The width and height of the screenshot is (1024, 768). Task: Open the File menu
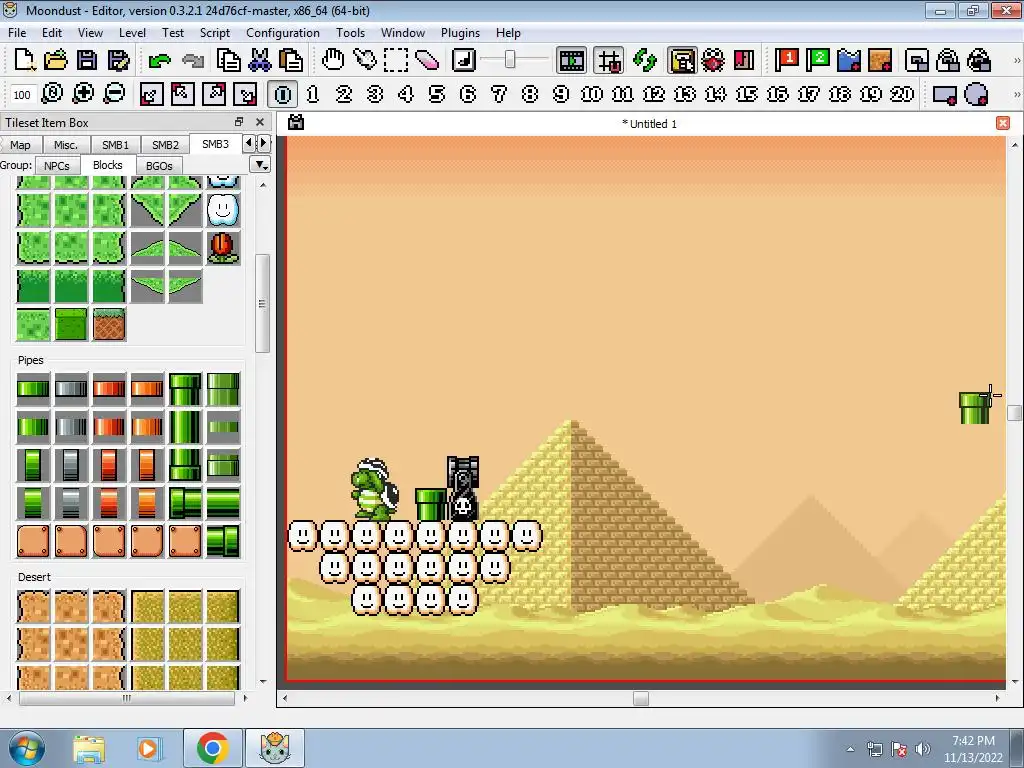[17, 33]
